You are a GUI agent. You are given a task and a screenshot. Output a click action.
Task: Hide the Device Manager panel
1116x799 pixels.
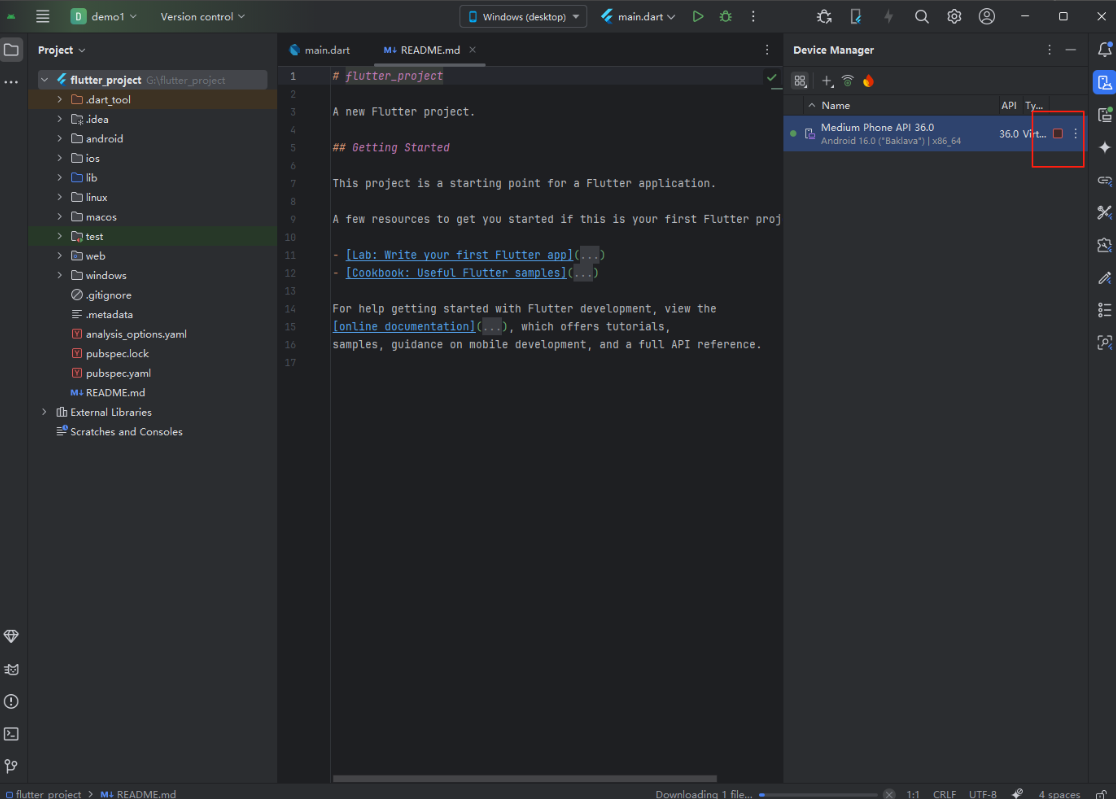pos(1070,50)
